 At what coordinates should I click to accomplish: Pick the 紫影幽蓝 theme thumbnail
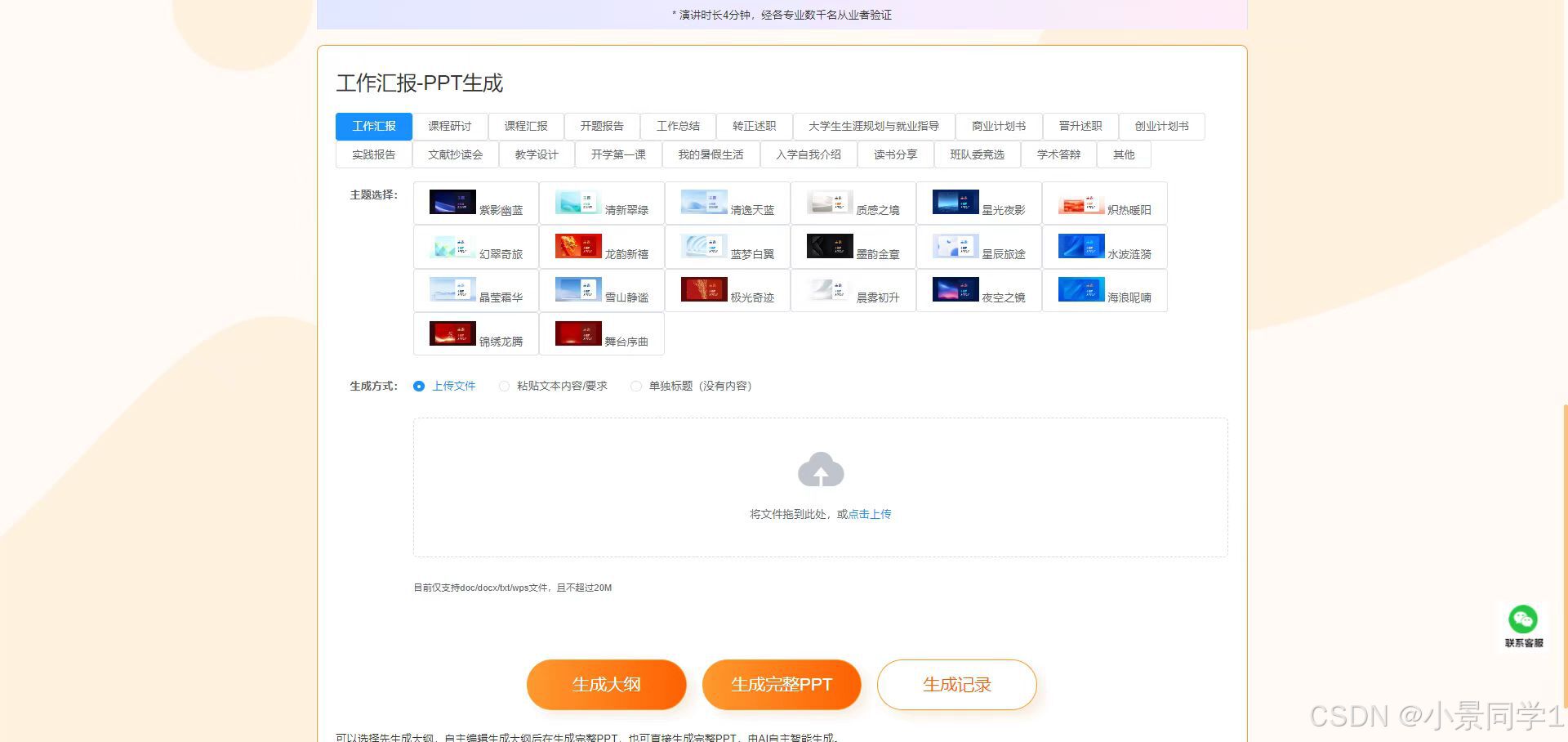[x=452, y=202]
